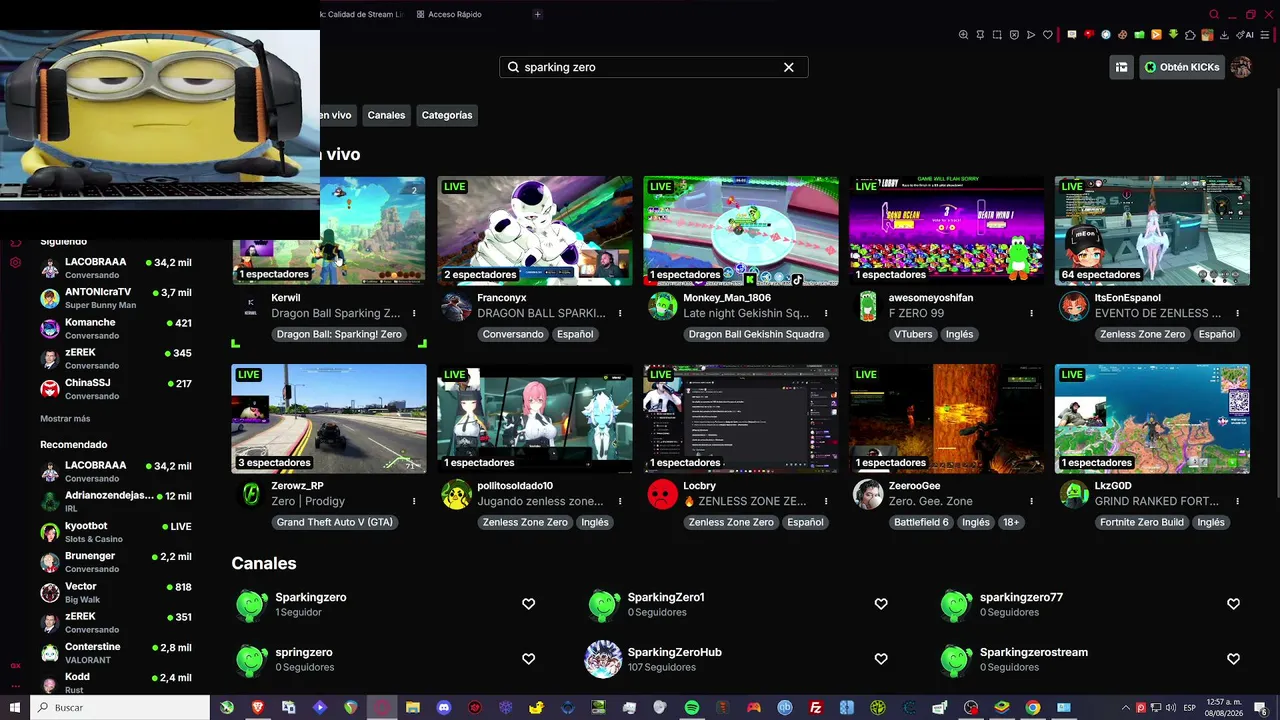Click the Obtén KICKs button
Image resolution: width=1280 pixels, height=720 pixels.
(1181, 67)
